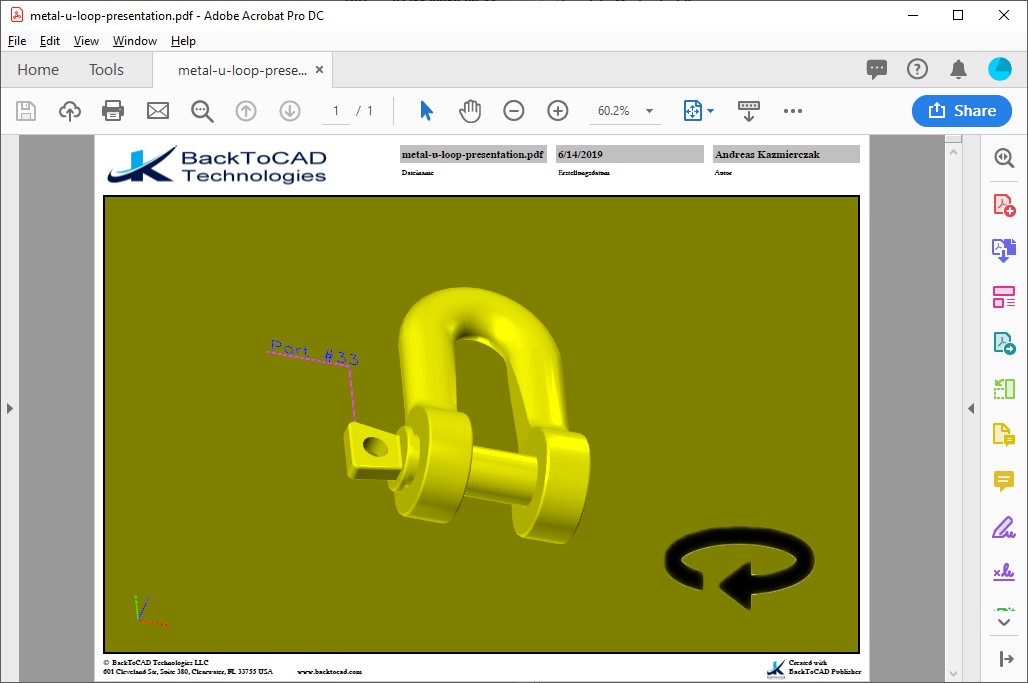Print the document with printer icon
The width and height of the screenshot is (1028, 683).
point(113,111)
